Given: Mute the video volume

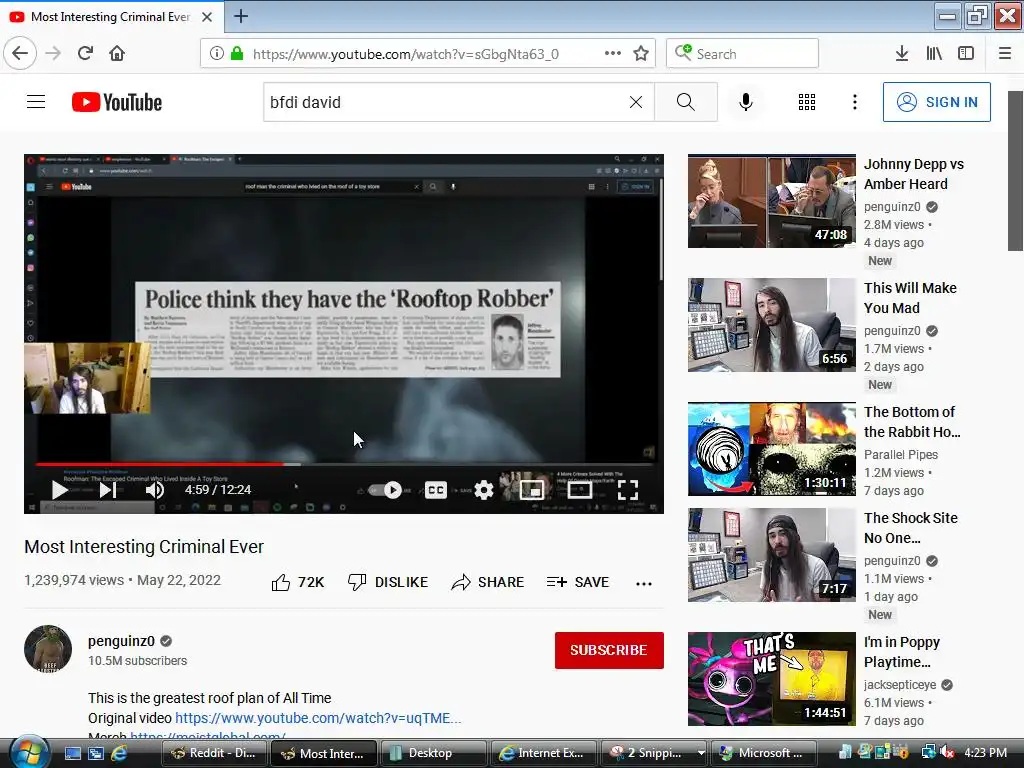Looking at the screenshot, I should [155, 489].
